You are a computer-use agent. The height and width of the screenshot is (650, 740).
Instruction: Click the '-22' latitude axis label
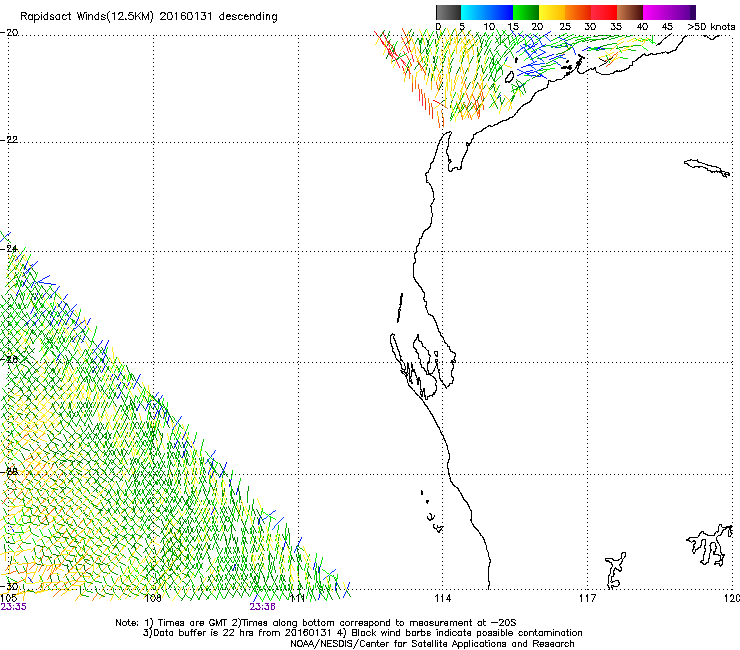tap(9, 140)
